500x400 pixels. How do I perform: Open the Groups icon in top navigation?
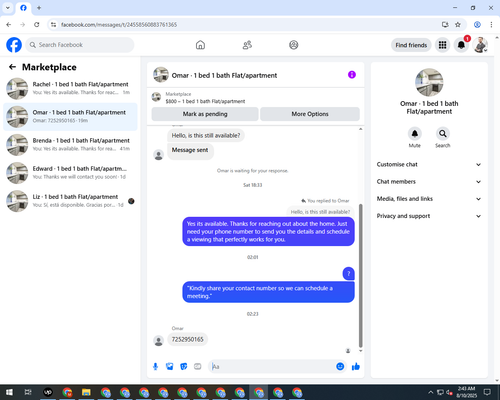(294, 45)
